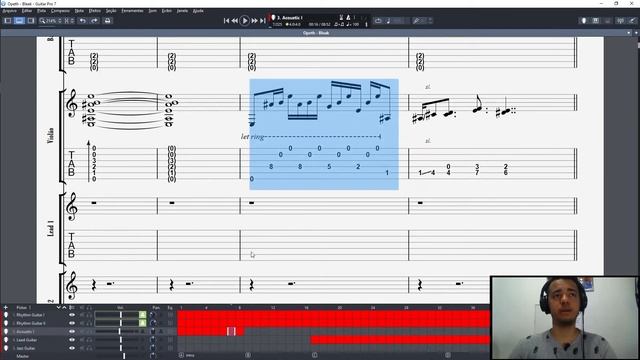Move track up with chevron
The width and height of the screenshot is (640, 360).
(x=64, y=307)
